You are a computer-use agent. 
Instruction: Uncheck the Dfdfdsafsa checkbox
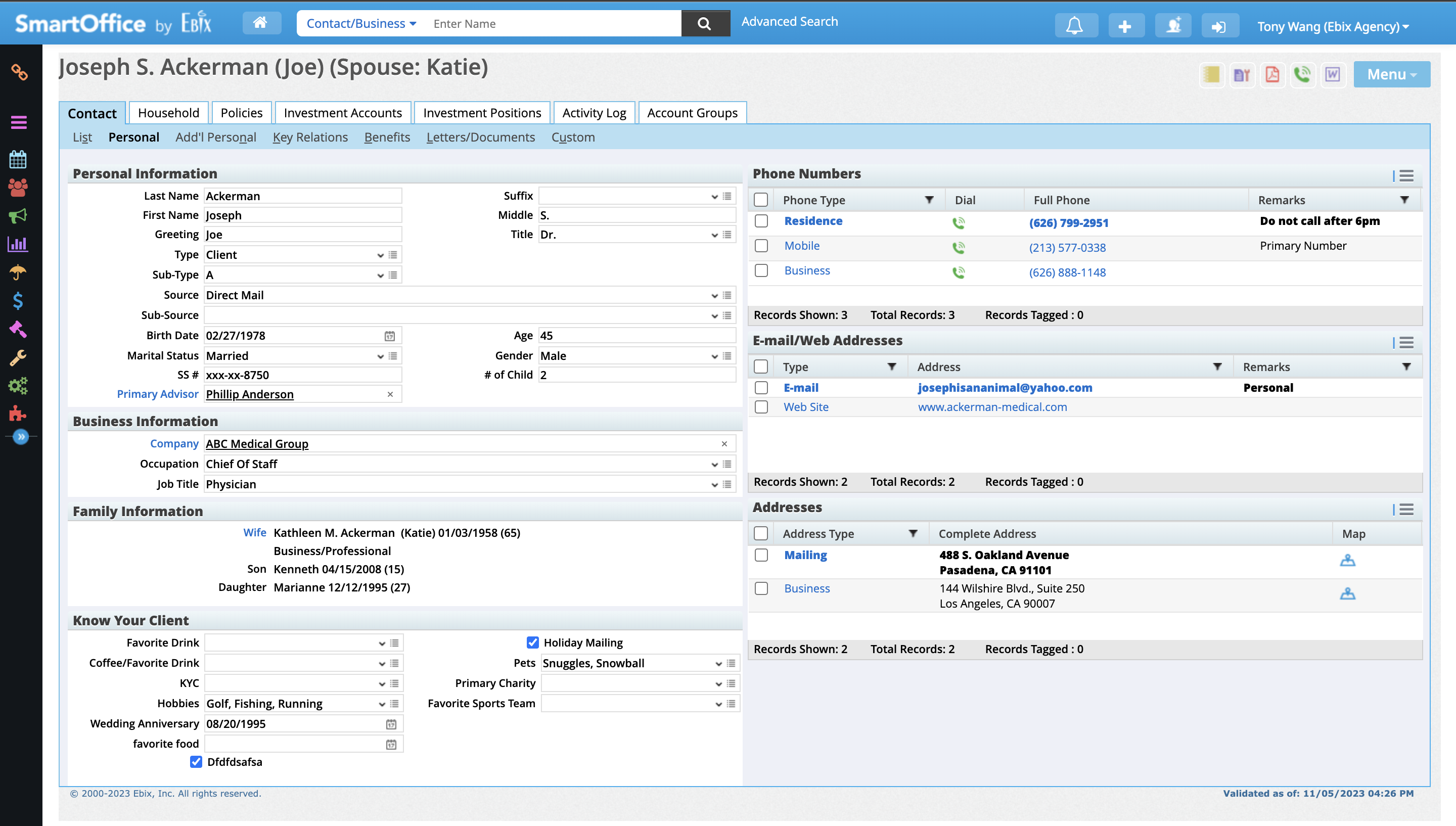coord(196,762)
